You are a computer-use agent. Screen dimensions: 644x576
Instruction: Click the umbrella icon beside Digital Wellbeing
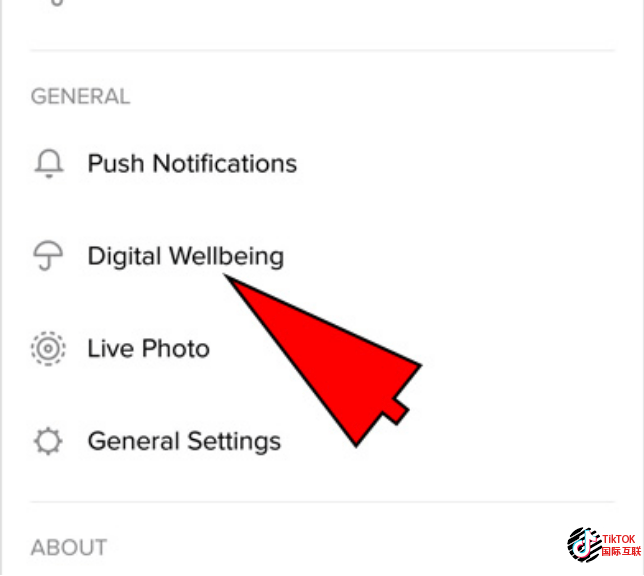(x=48, y=256)
